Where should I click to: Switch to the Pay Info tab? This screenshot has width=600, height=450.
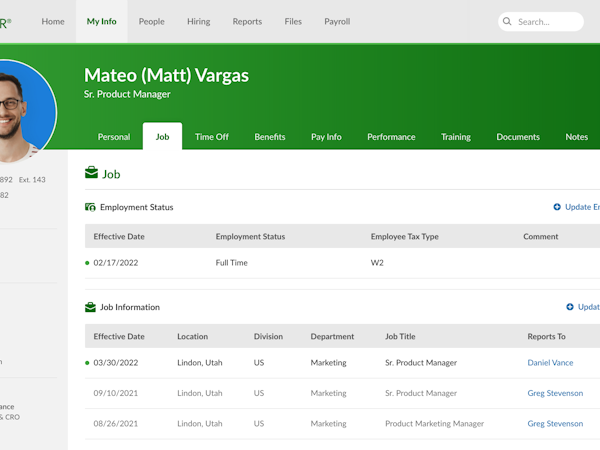(326, 137)
